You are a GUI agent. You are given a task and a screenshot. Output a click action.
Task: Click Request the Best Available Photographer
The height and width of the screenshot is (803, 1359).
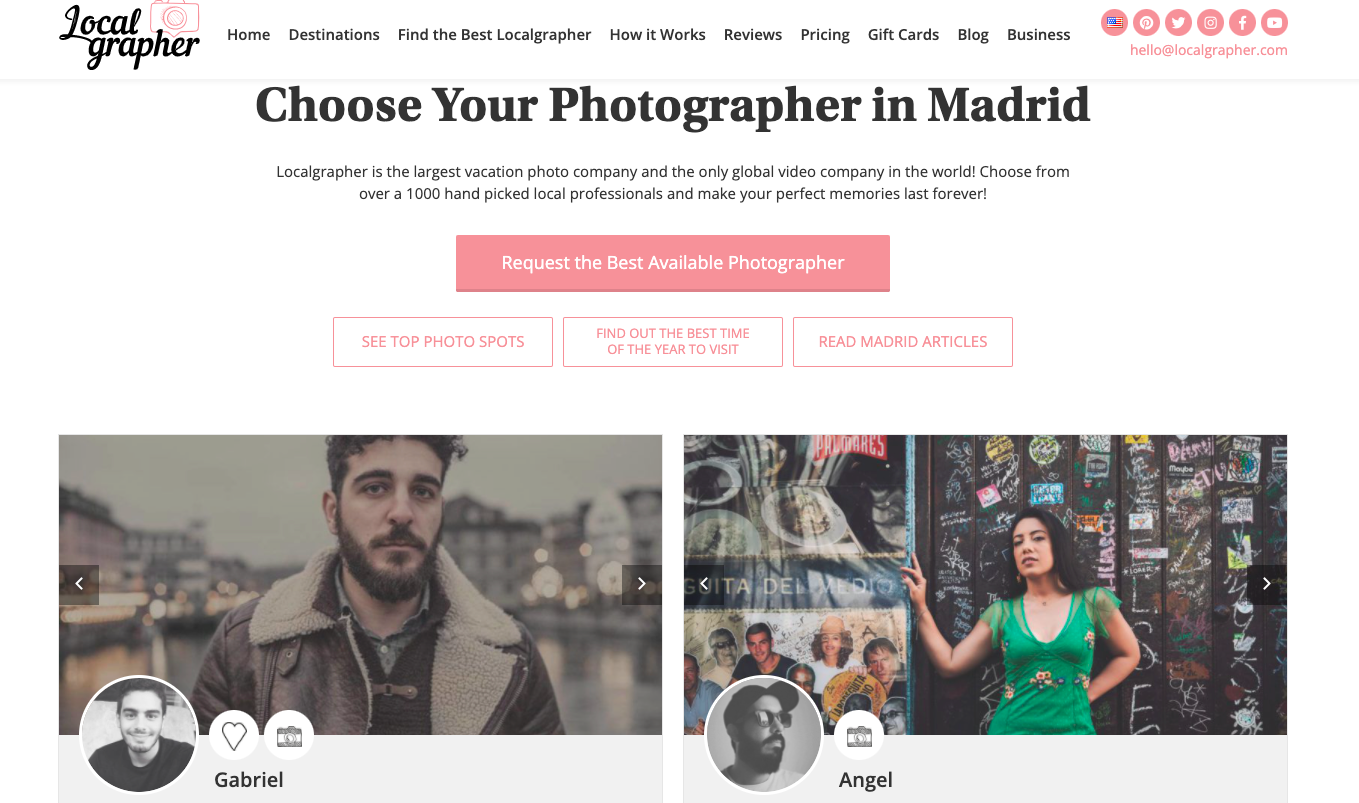[x=673, y=263]
